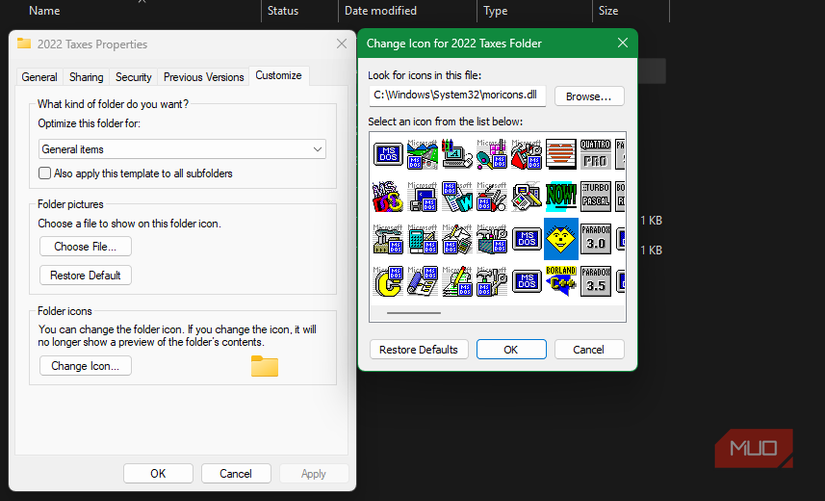Select the rolled blueprint MS-DOS icon
Screen dimensions: 825x501
(422, 282)
